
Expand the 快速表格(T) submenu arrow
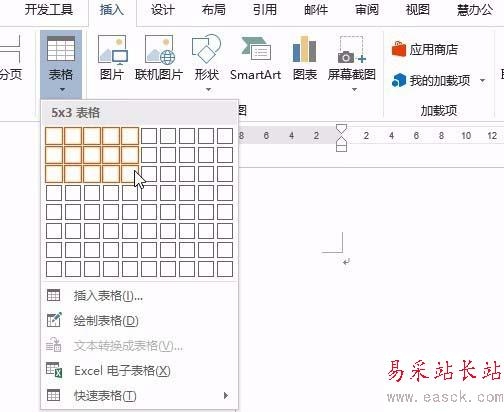226,396
